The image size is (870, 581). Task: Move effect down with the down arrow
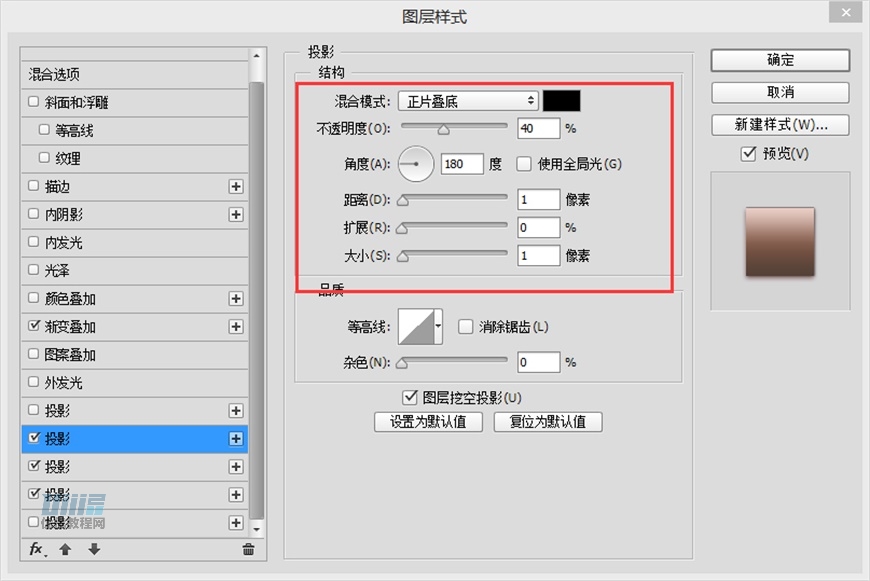[94, 549]
